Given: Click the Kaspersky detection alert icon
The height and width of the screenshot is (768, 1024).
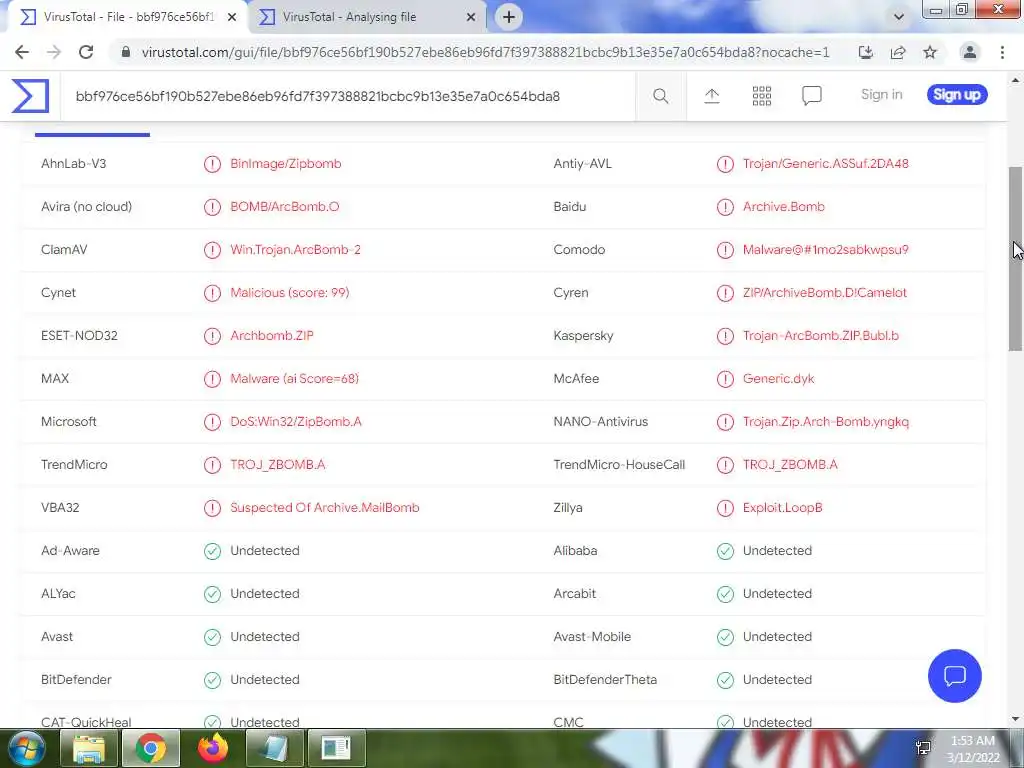Looking at the screenshot, I should (x=725, y=336).
